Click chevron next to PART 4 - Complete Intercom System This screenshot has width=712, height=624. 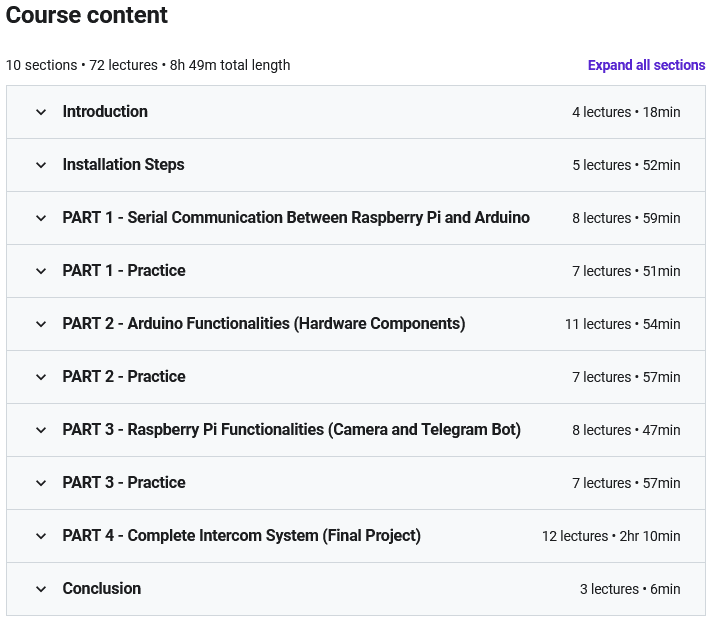pos(41,536)
